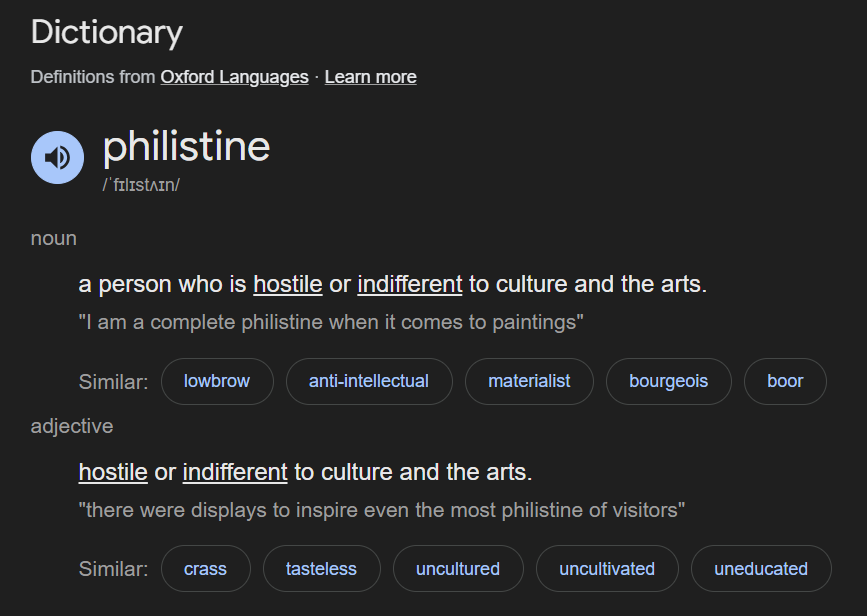Follow the 'indifferent' link in noun definition
This screenshot has width=867, height=616.
coord(409,284)
